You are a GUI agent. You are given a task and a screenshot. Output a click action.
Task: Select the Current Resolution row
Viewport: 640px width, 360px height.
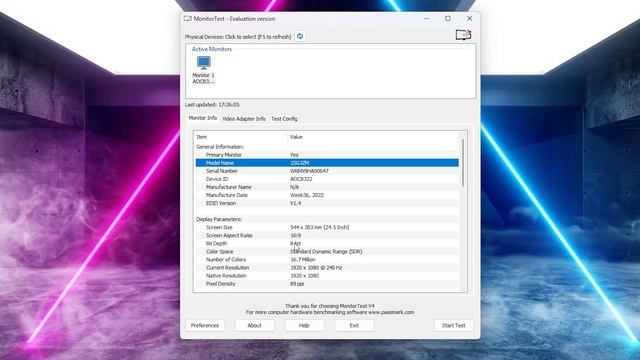327,268
